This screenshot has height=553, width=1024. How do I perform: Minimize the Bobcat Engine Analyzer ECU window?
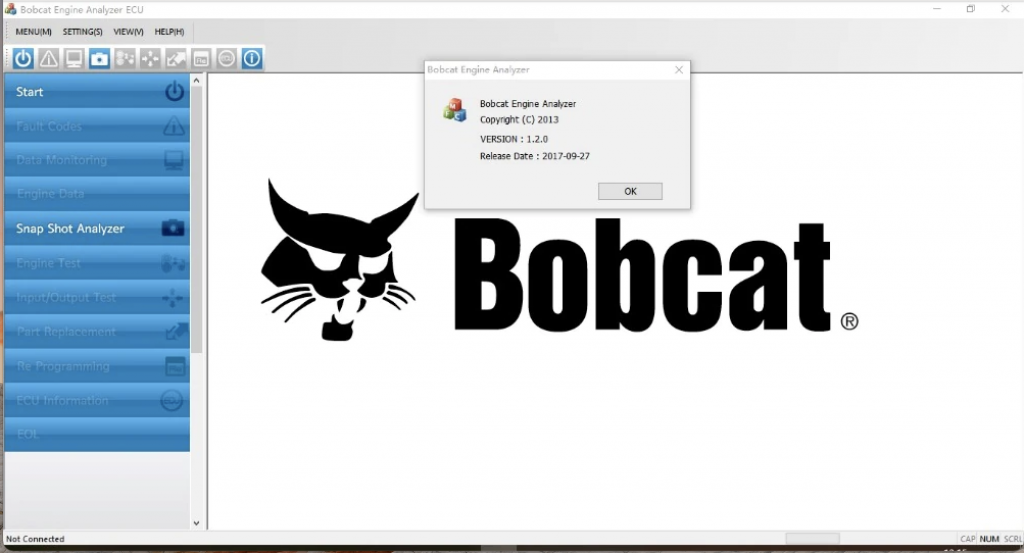pos(937,8)
